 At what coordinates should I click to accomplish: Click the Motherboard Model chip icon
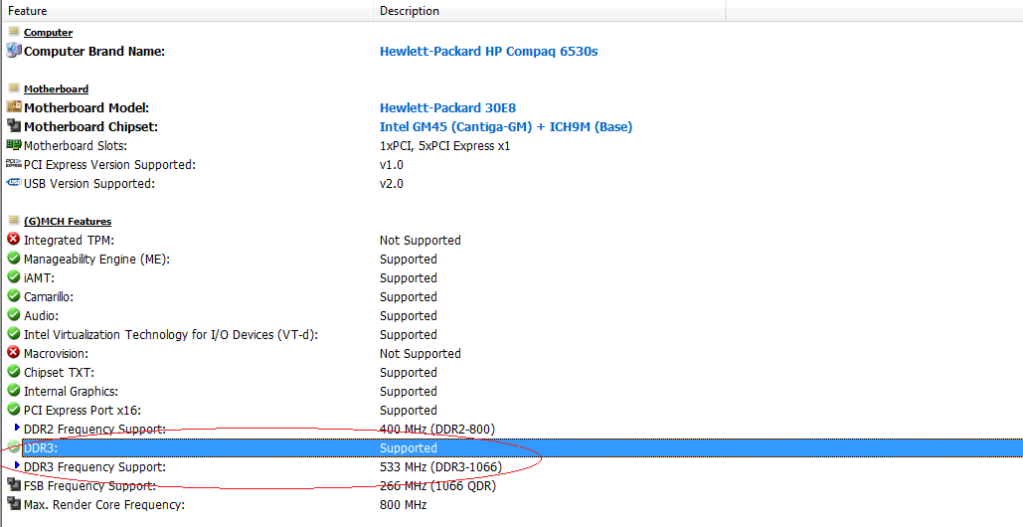(13, 108)
